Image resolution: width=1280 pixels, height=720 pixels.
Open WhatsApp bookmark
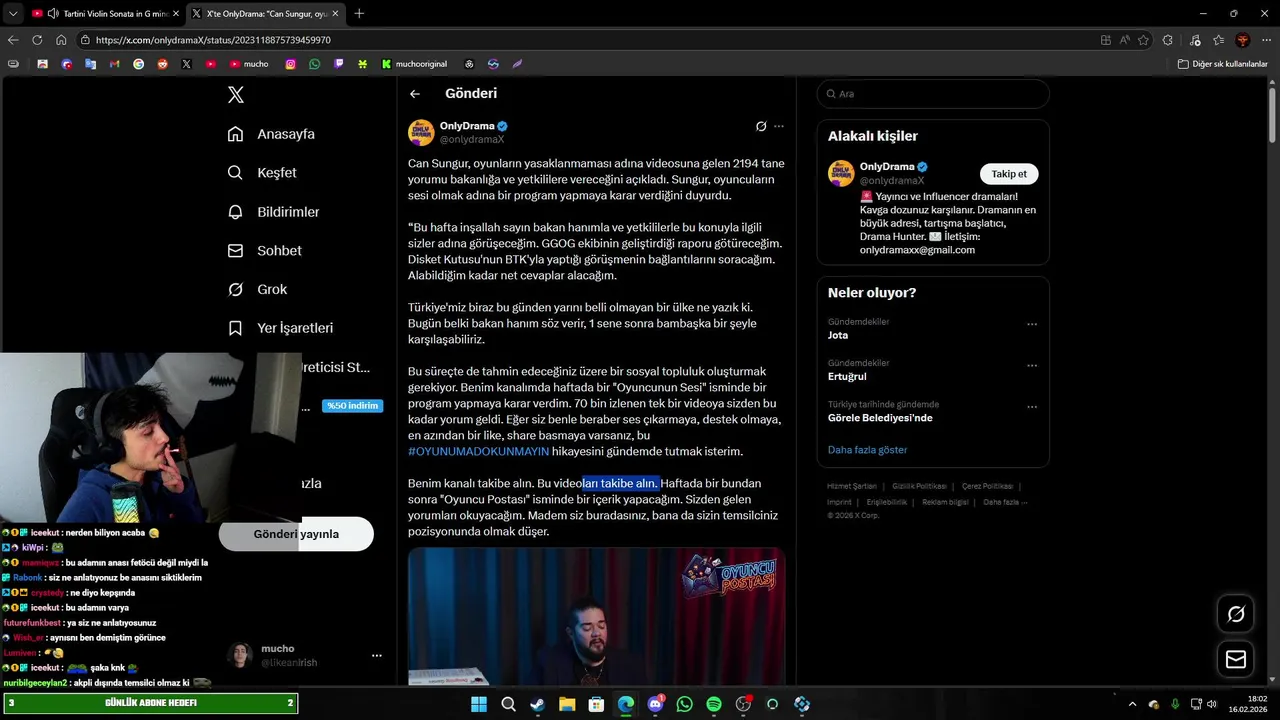coord(315,64)
